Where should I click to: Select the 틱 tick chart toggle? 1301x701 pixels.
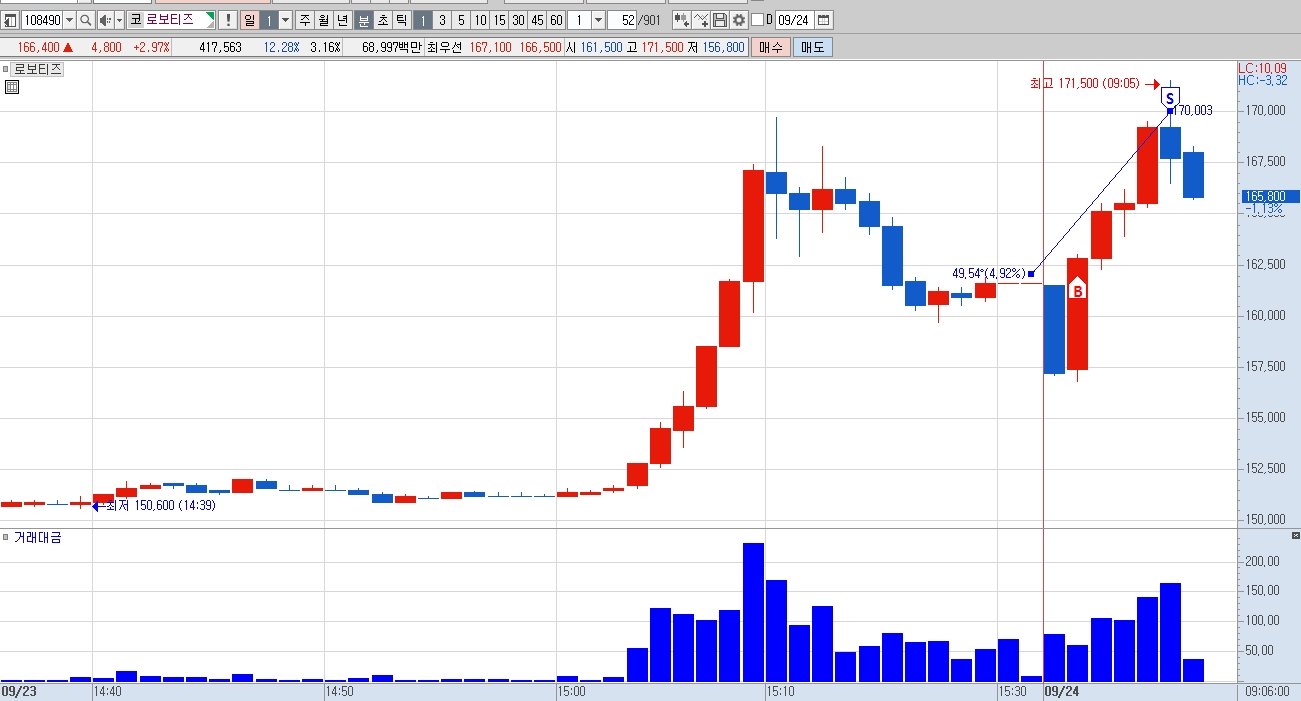(401, 20)
